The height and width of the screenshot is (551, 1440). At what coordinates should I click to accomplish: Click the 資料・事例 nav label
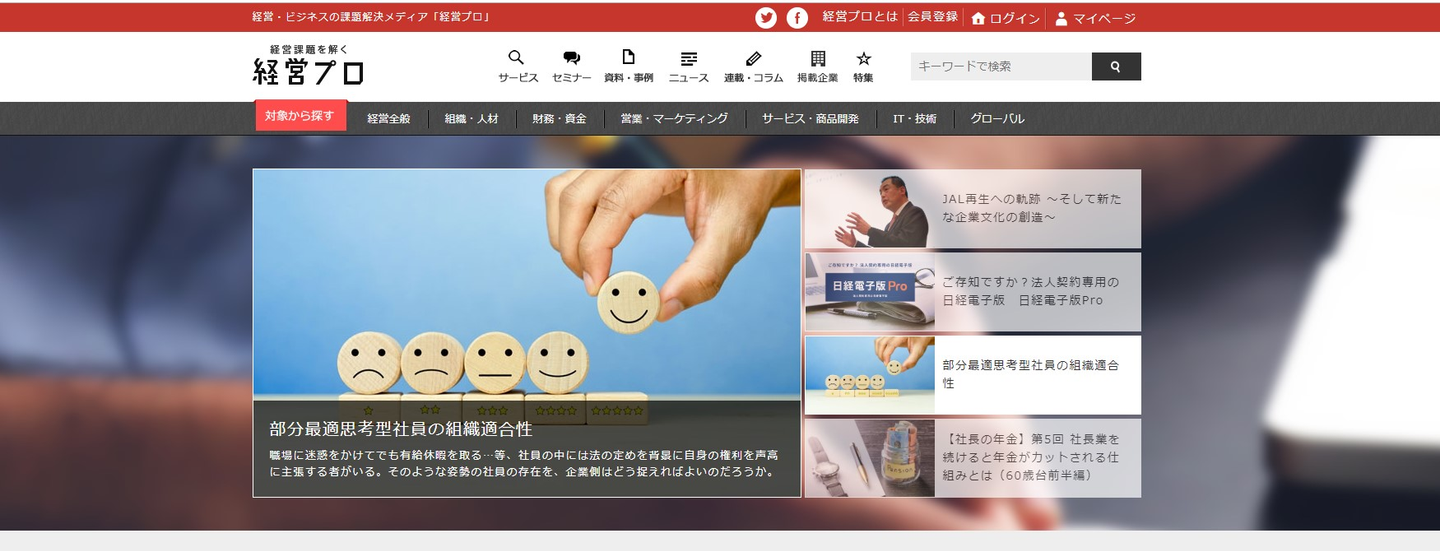tap(628, 78)
